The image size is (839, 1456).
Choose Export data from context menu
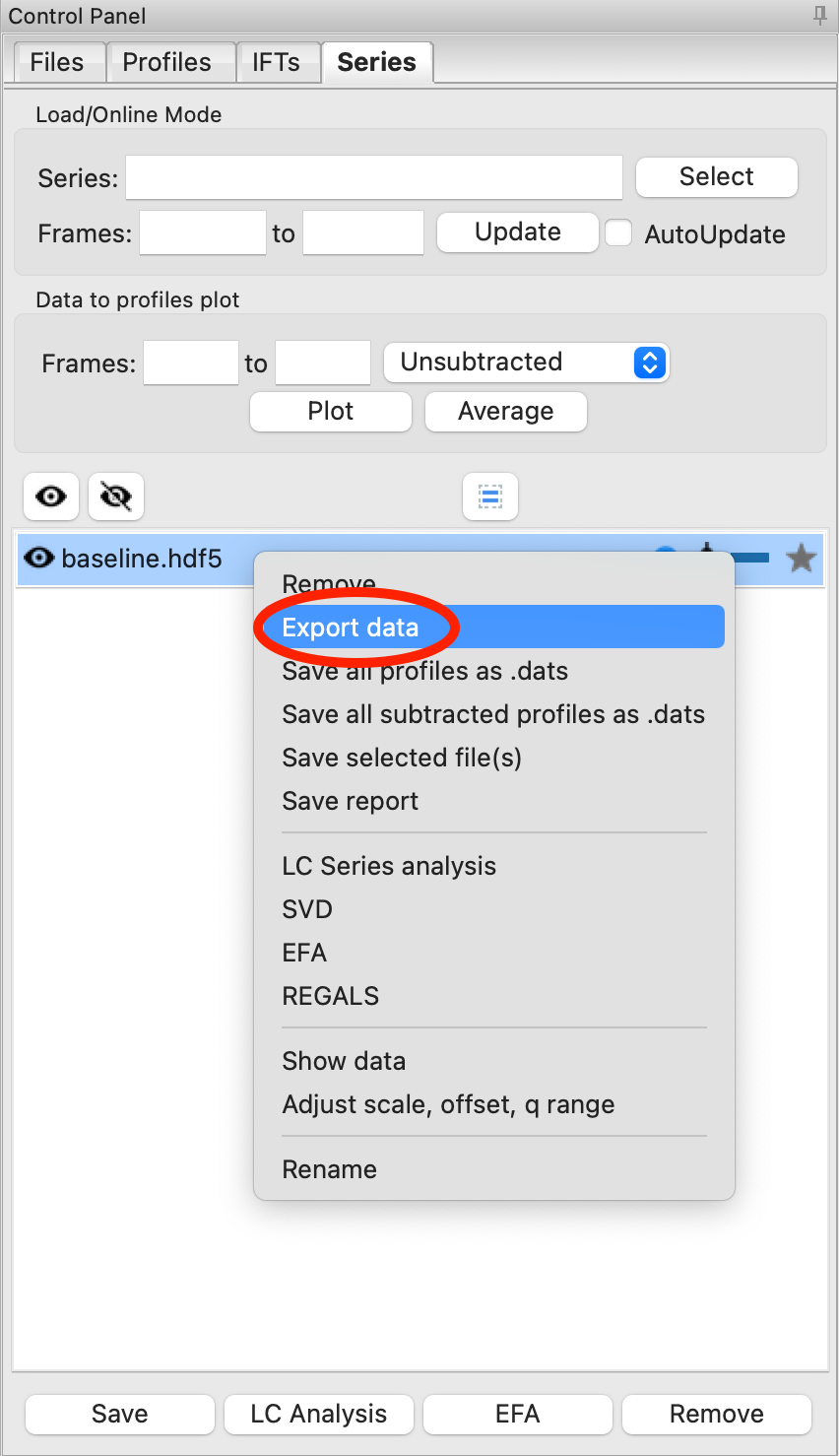click(x=351, y=628)
